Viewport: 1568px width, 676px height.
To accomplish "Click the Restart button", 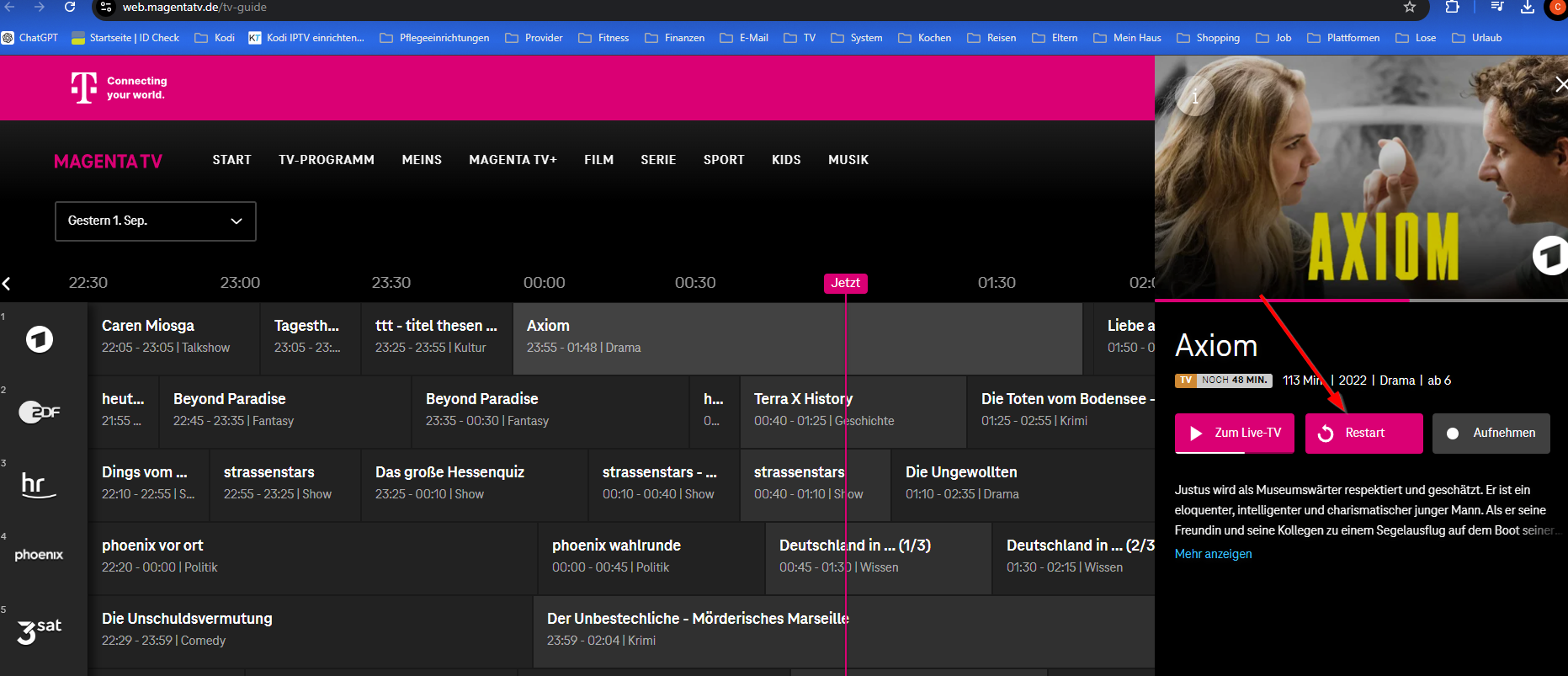I will point(1364,434).
